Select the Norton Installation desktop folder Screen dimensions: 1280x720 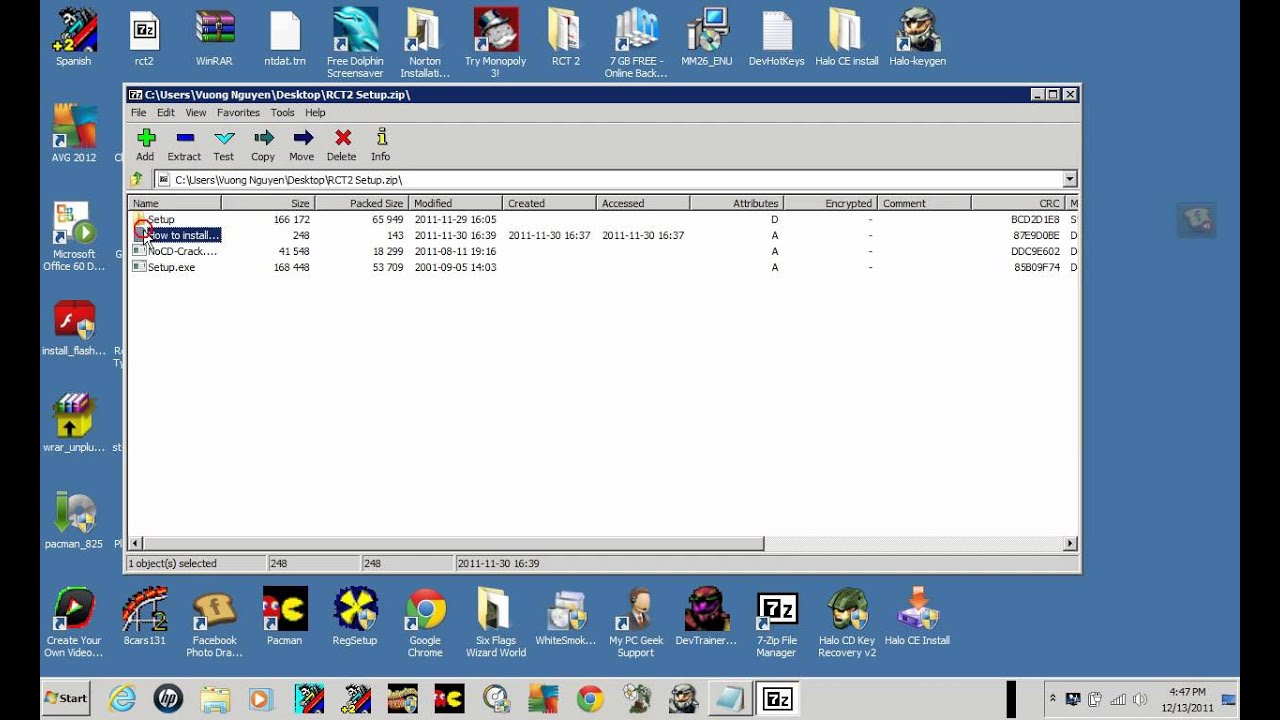tap(425, 44)
